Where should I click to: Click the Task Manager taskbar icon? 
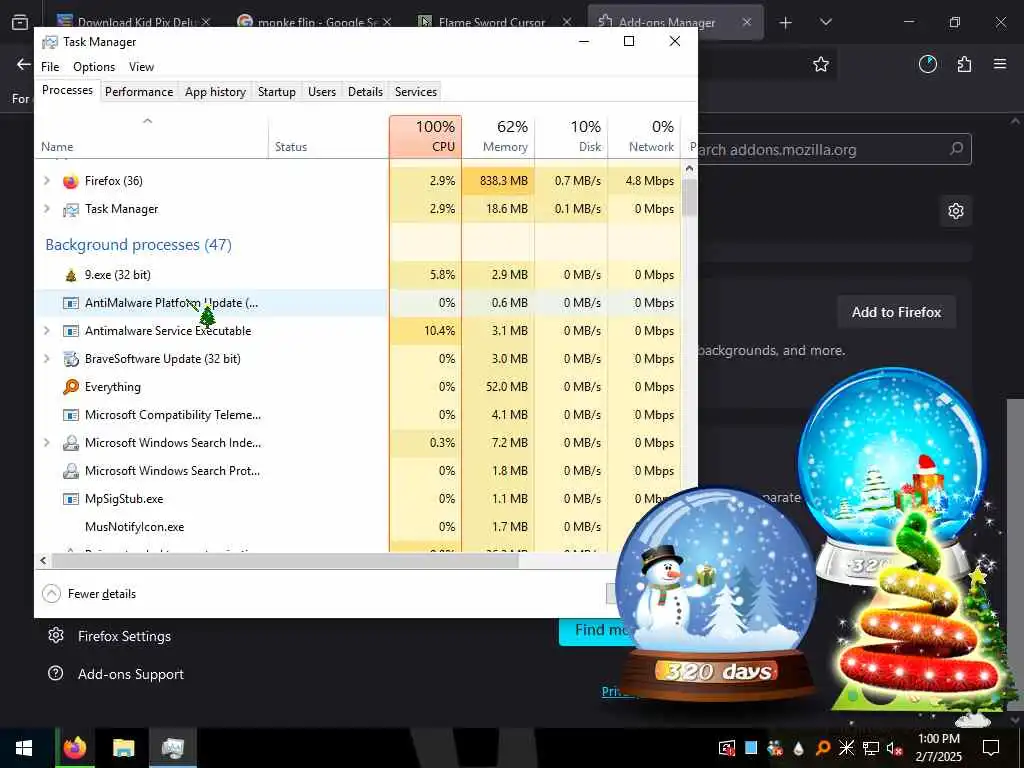point(172,747)
